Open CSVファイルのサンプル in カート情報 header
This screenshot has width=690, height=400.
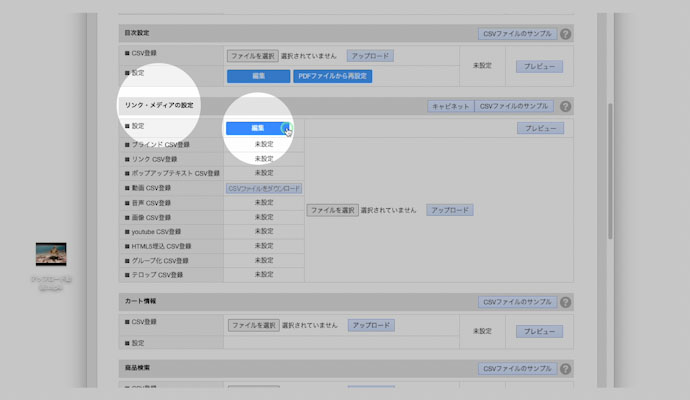pos(517,302)
